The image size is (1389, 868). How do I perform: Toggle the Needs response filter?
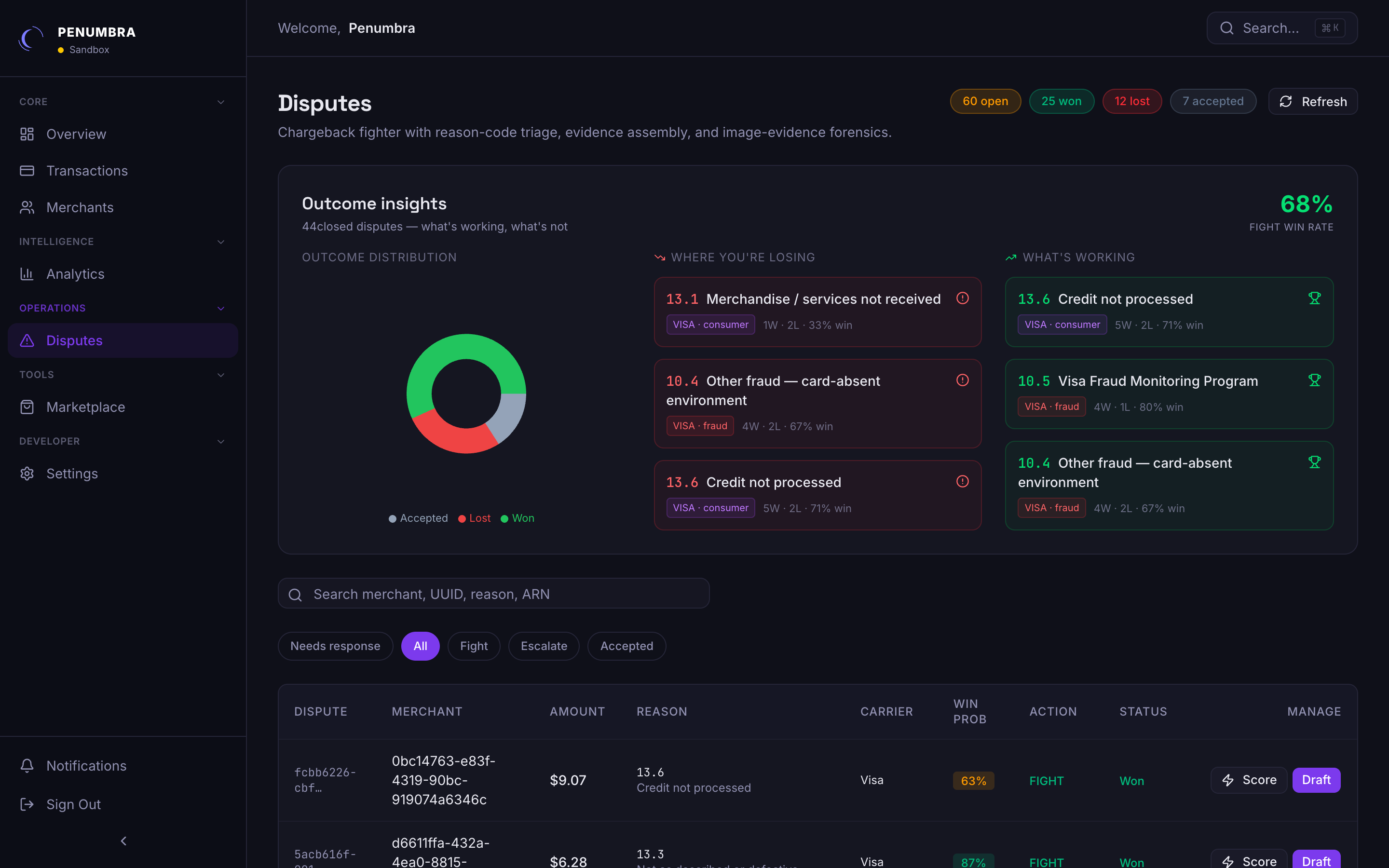click(335, 646)
